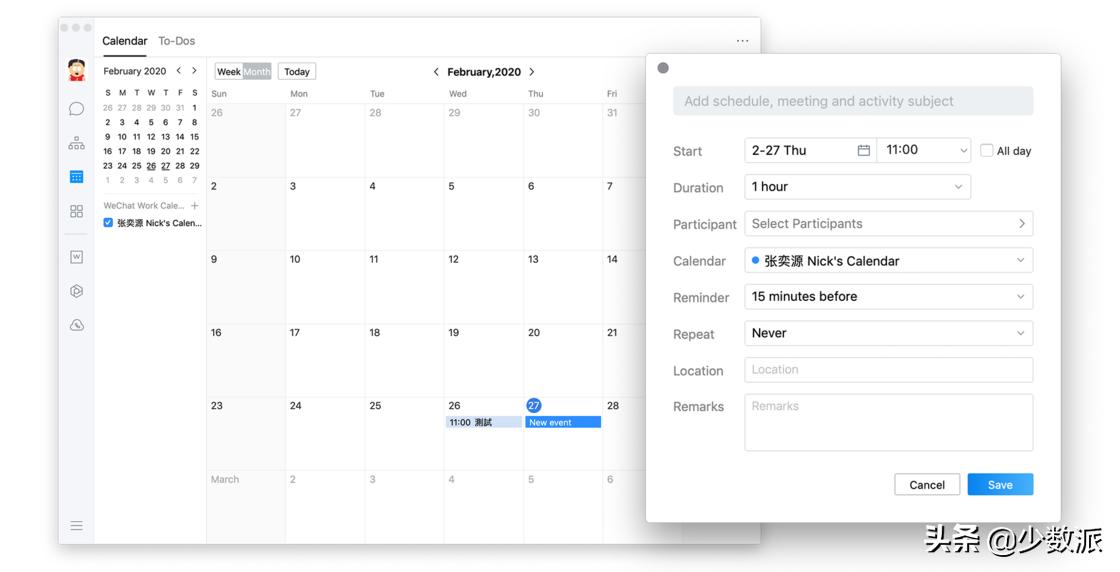
Task: Go to next month in main calendar
Action: click(531, 72)
